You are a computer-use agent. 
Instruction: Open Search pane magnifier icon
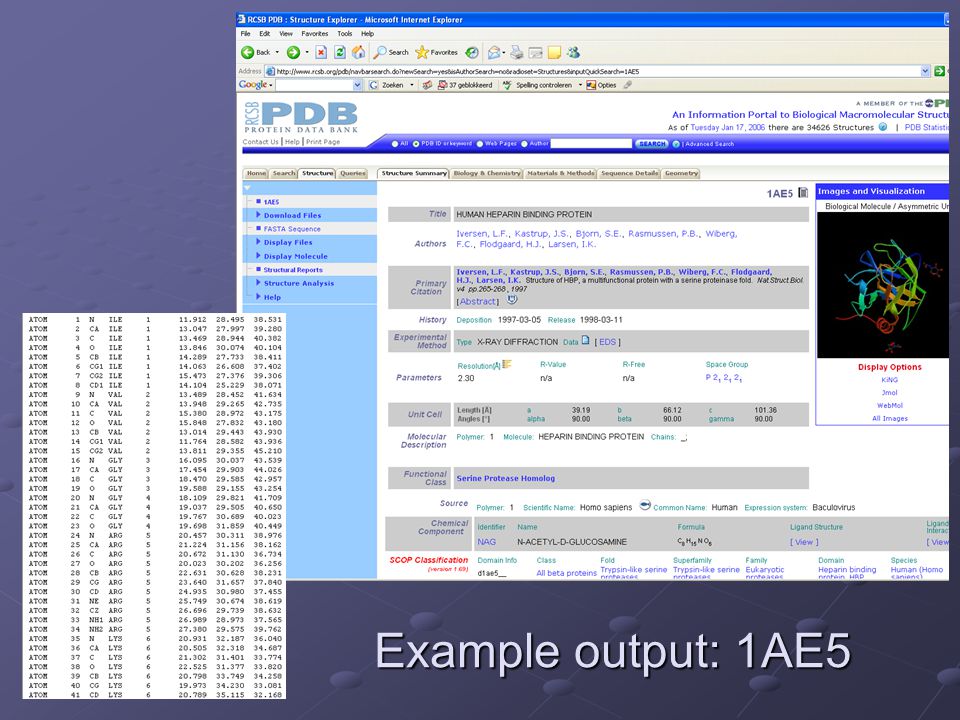(x=380, y=53)
